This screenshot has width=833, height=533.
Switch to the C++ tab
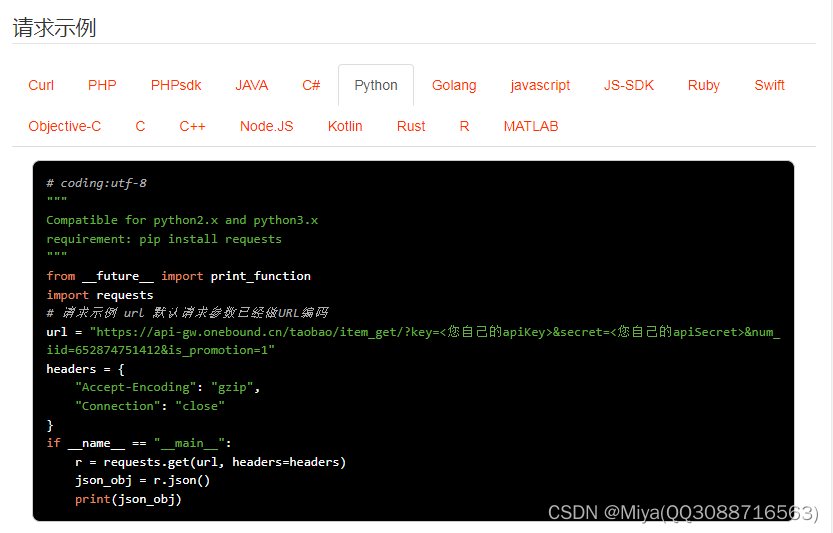[x=192, y=126]
